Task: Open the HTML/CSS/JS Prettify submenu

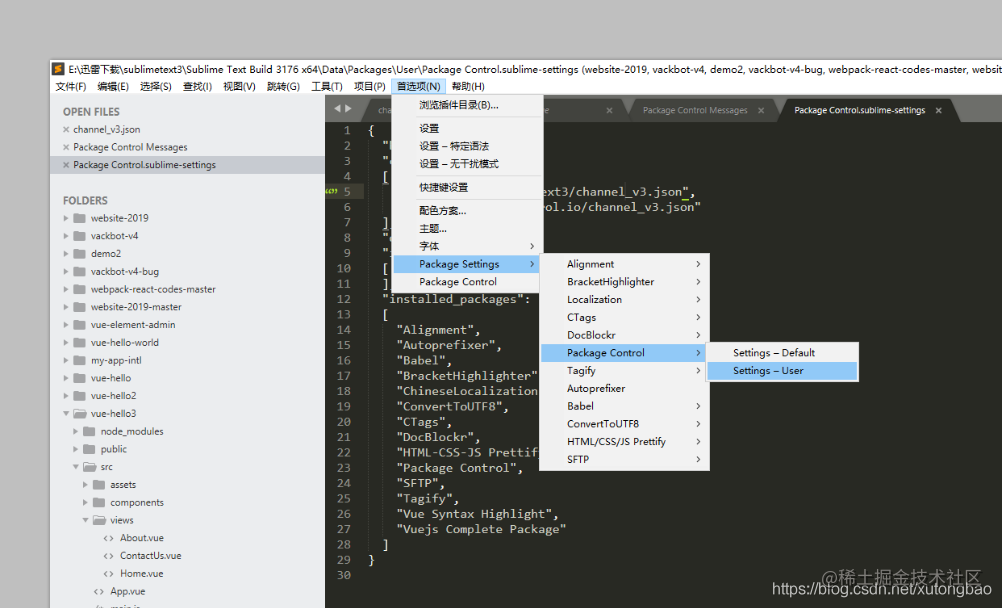Action: [624, 442]
